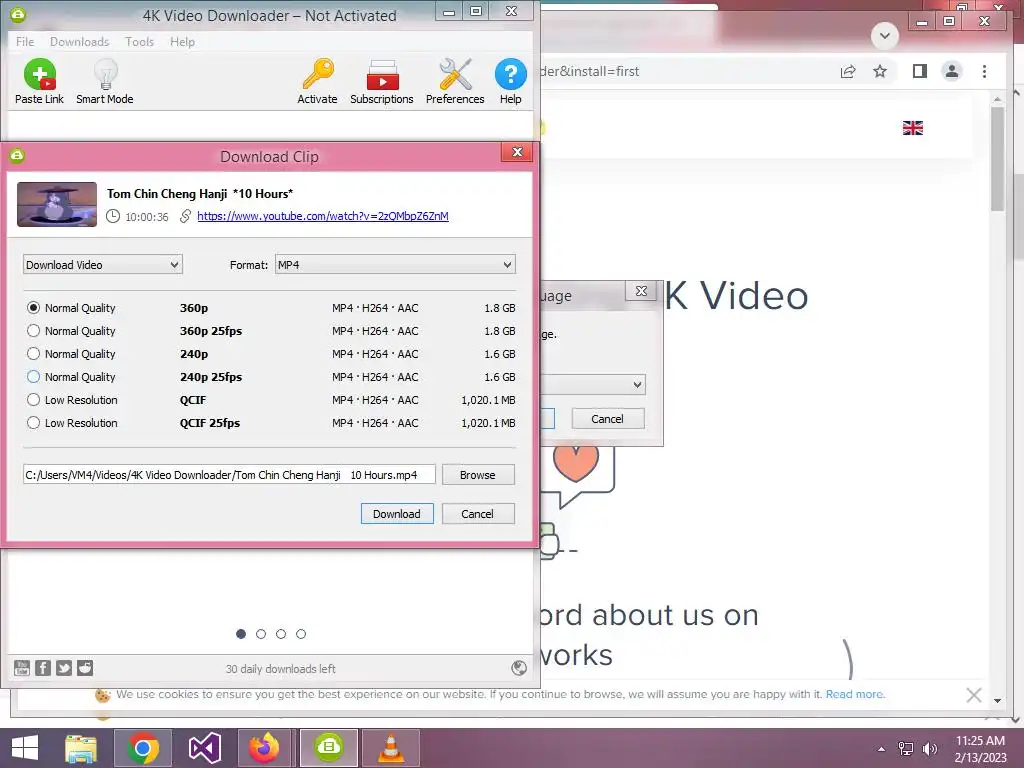Select Normal Quality 360p radio button
The width and height of the screenshot is (1024, 768).
(33, 308)
